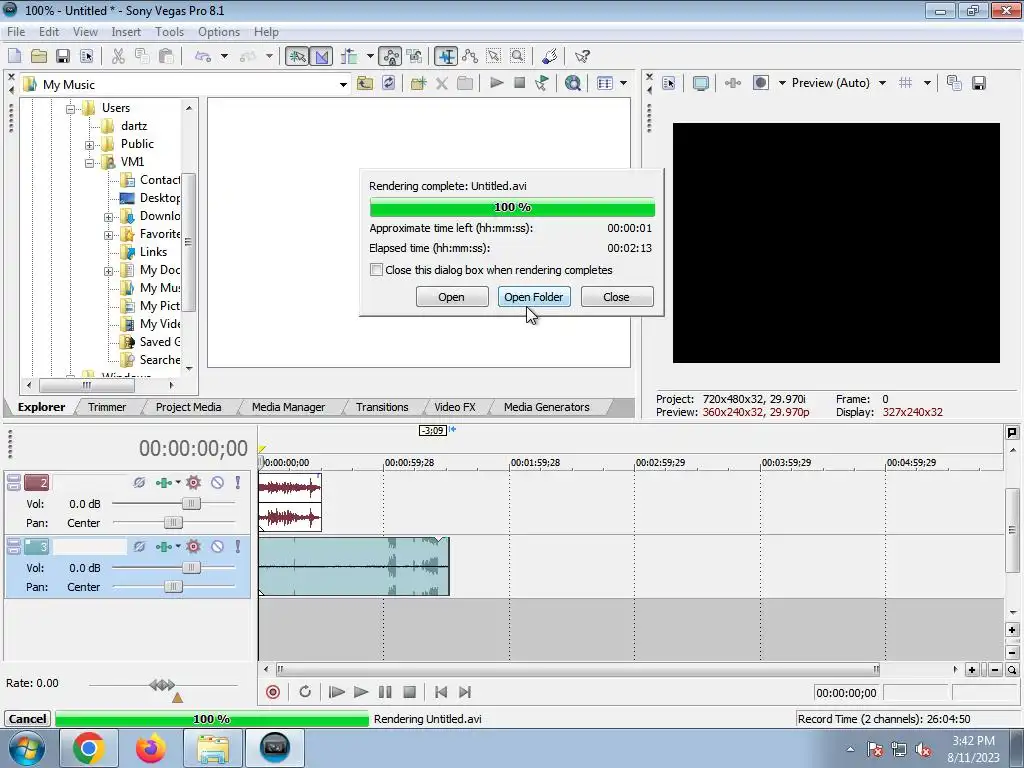Click Get Media from the Web icon
The height and width of the screenshot is (768, 1024).
click(x=573, y=83)
